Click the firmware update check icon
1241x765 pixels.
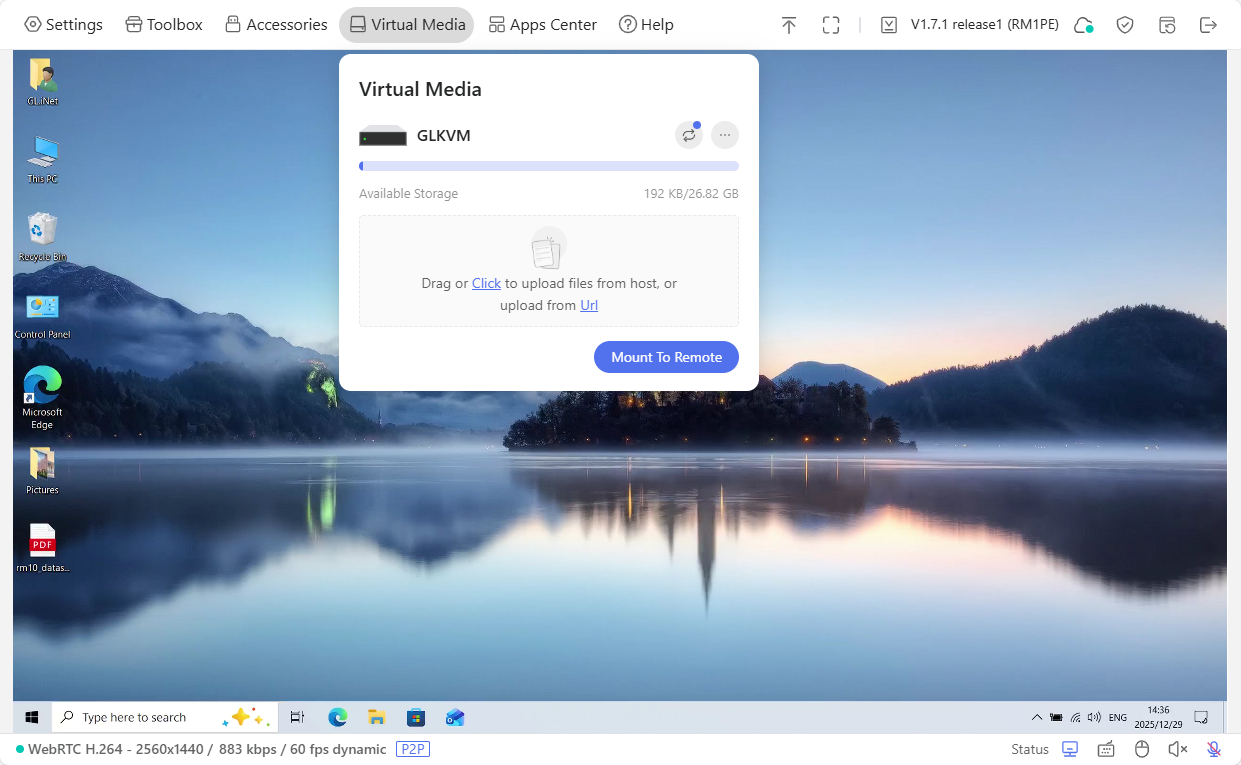pos(889,24)
